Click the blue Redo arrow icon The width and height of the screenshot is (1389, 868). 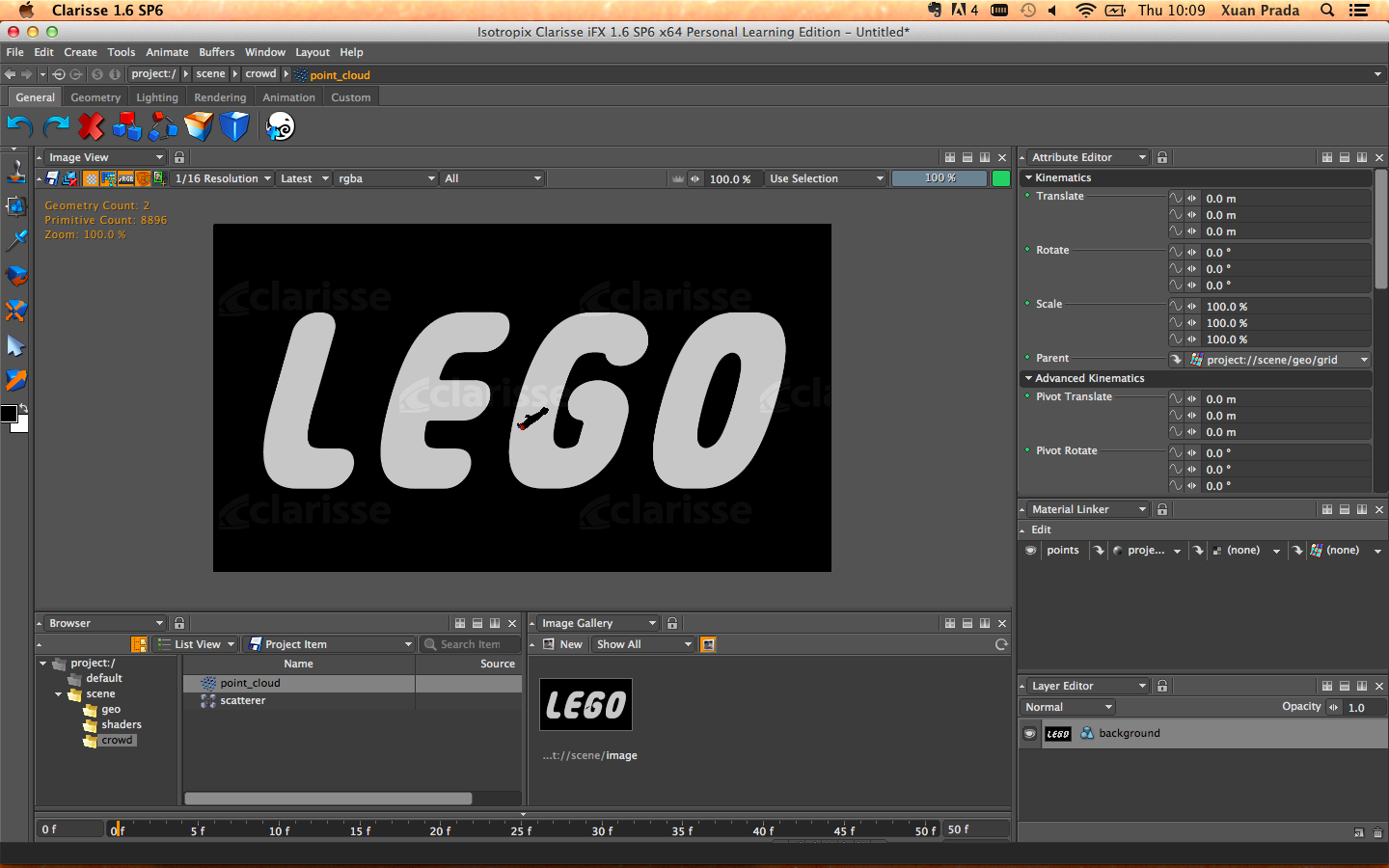click(x=56, y=126)
